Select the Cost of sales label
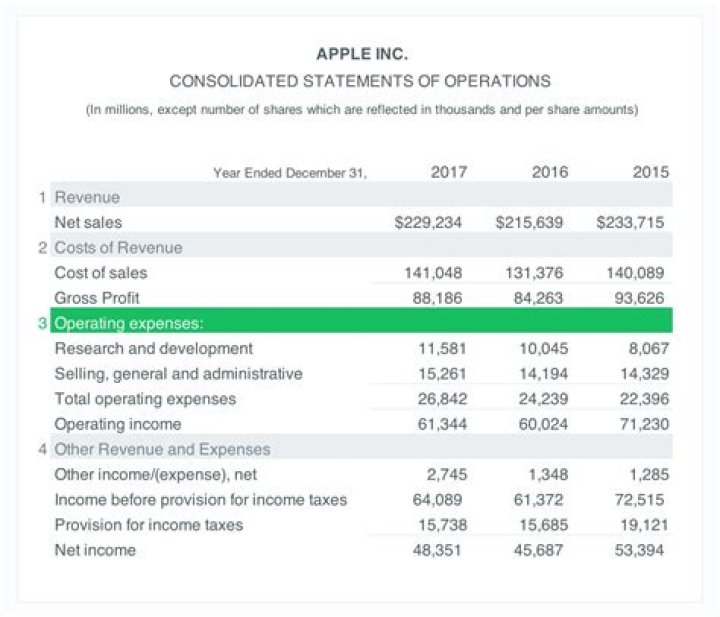This screenshot has height=617, width=720. click(x=100, y=272)
